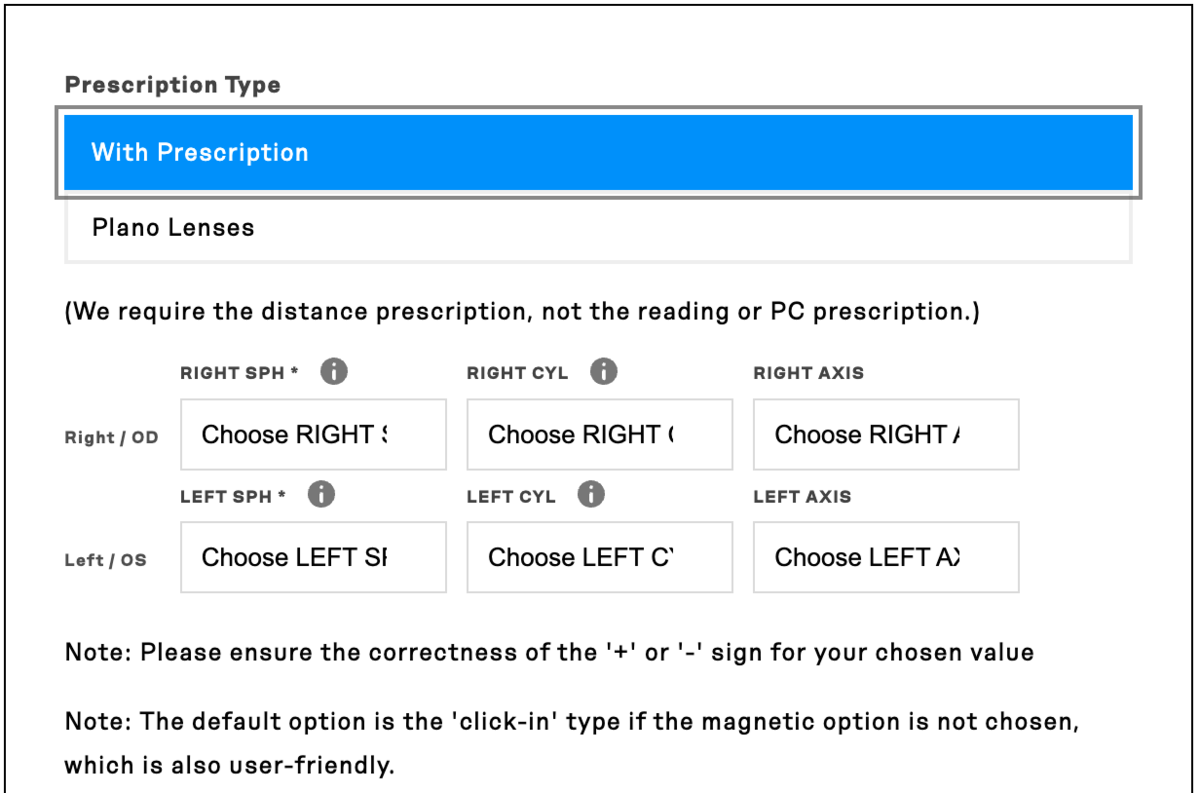Select the With Prescription option
The image size is (1200, 793).
(x=598, y=152)
